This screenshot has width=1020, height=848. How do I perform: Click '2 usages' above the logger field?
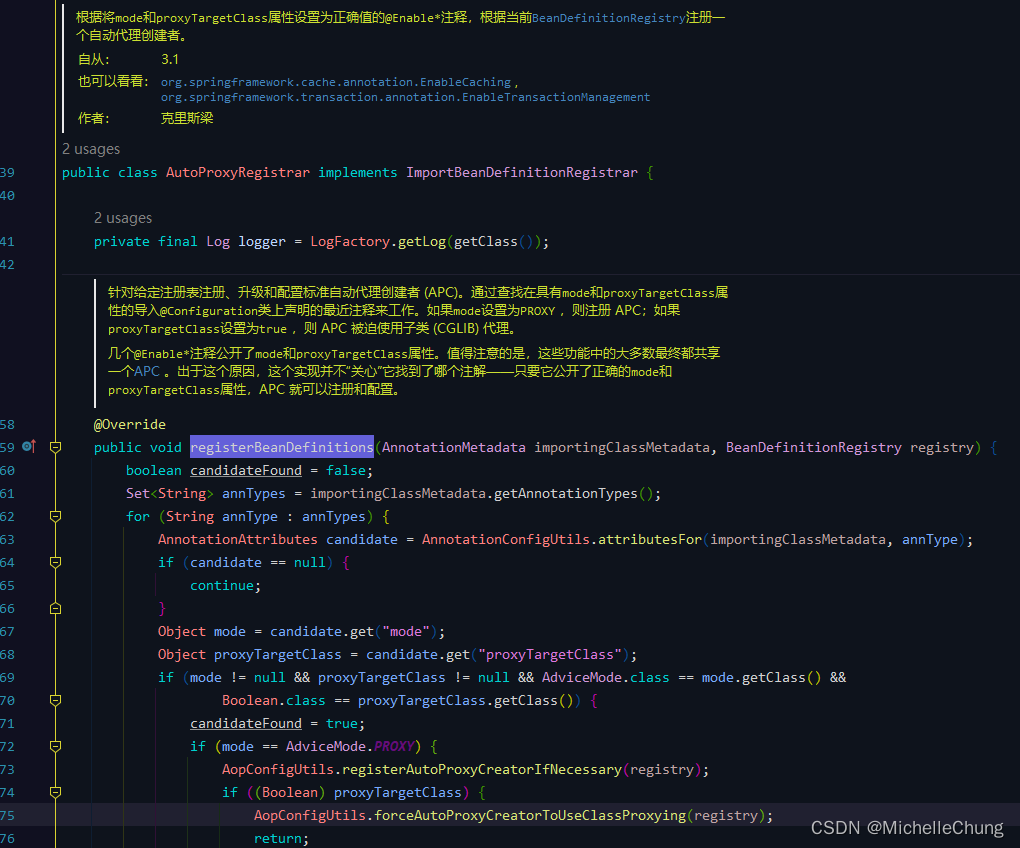pos(123,217)
